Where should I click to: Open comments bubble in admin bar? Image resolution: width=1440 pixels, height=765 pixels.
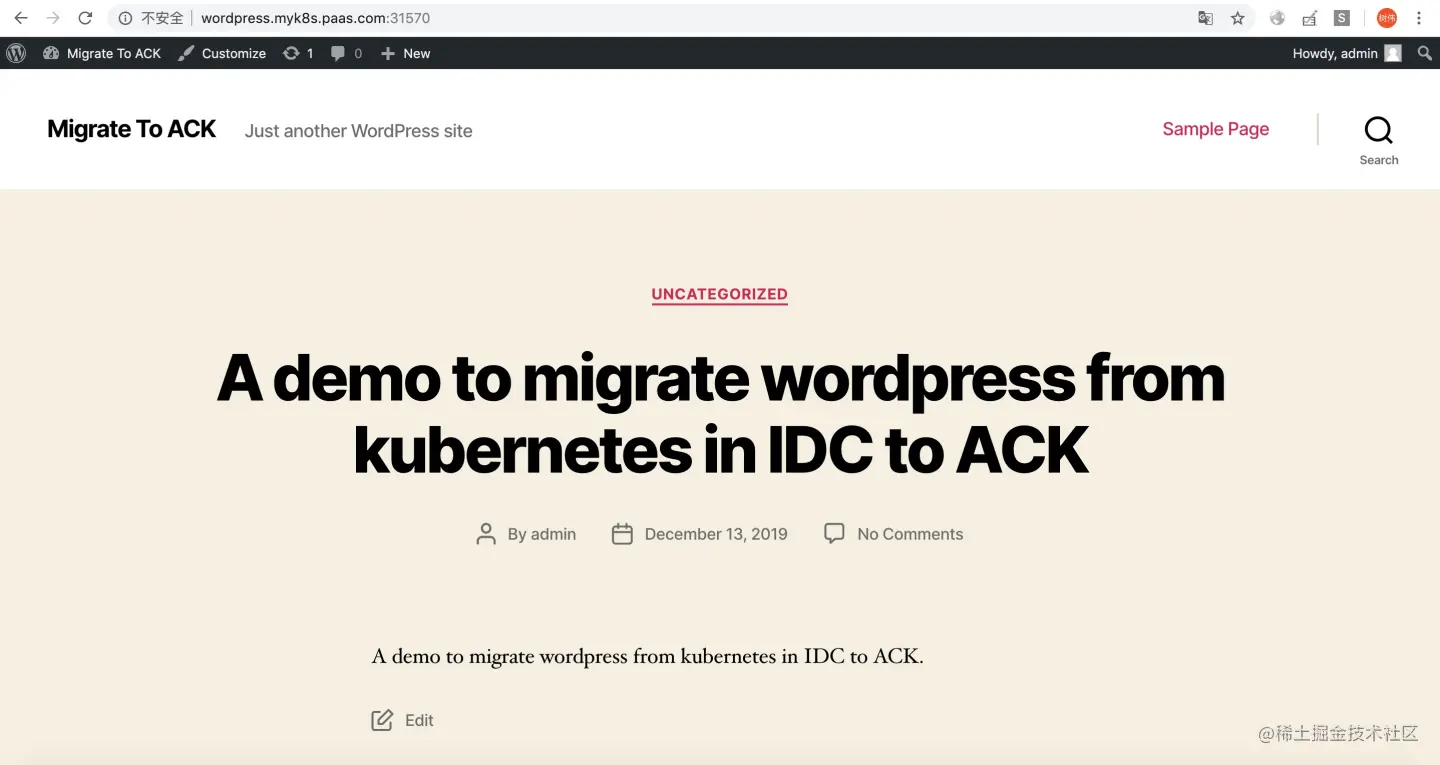pyautogui.click(x=346, y=53)
